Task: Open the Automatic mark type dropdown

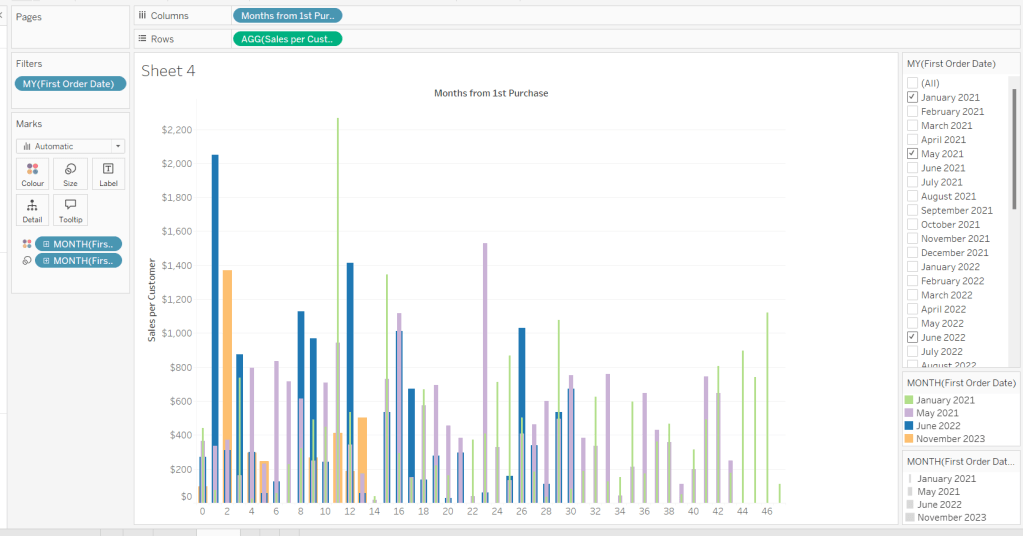Action: (x=70, y=146)
